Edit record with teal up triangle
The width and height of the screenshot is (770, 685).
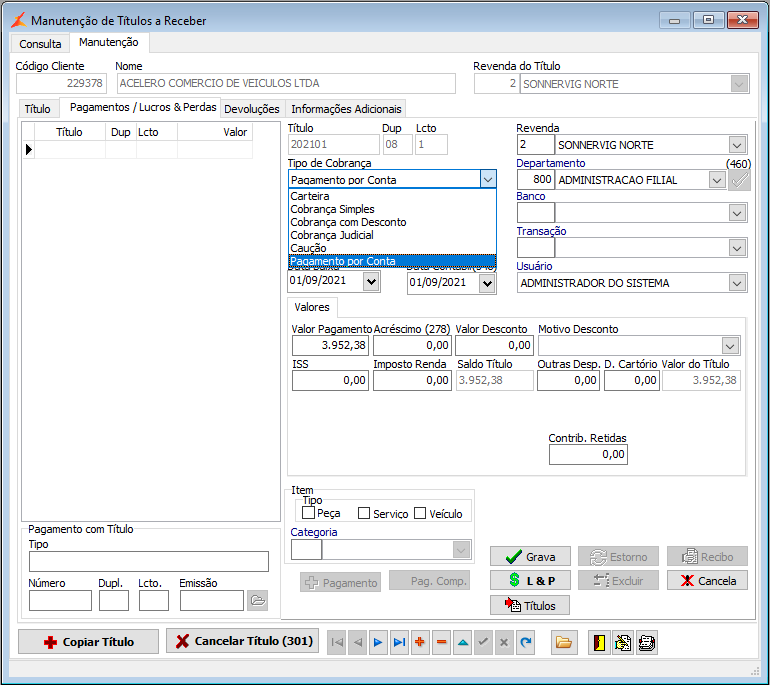click(x=463, y=642)
